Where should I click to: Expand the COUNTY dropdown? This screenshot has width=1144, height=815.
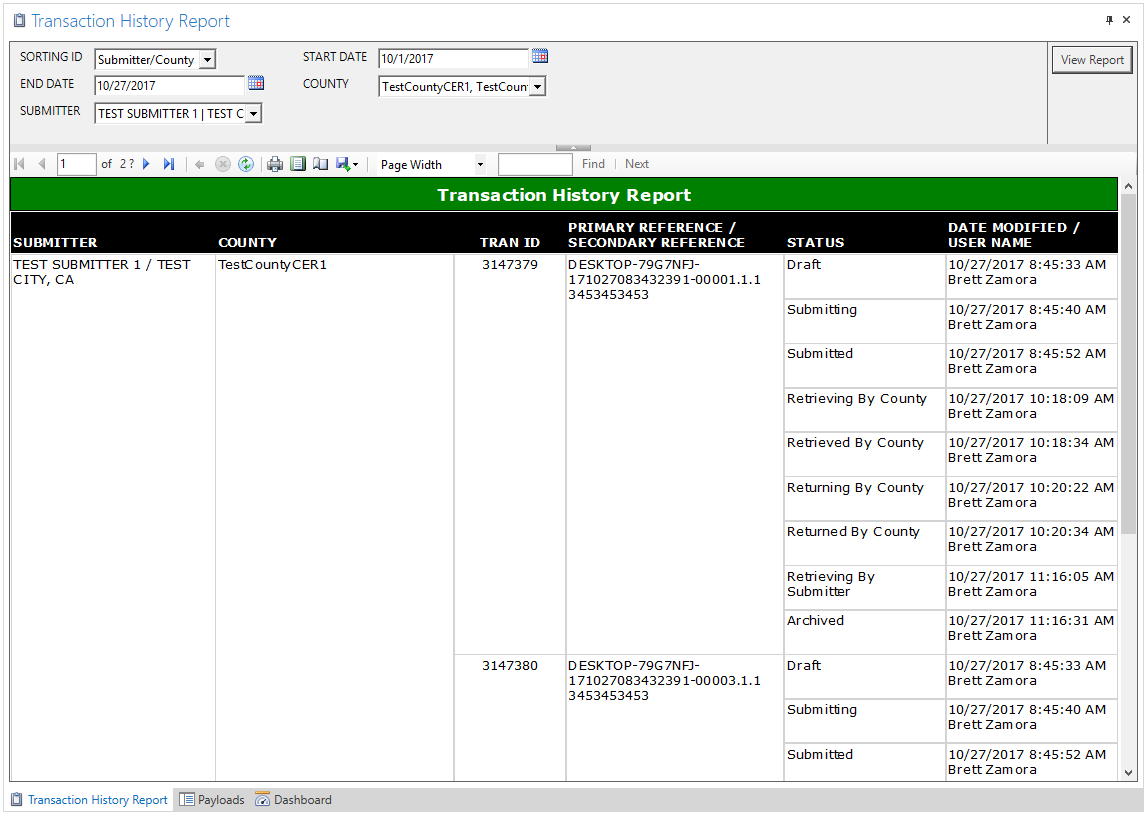coord(537,87)
